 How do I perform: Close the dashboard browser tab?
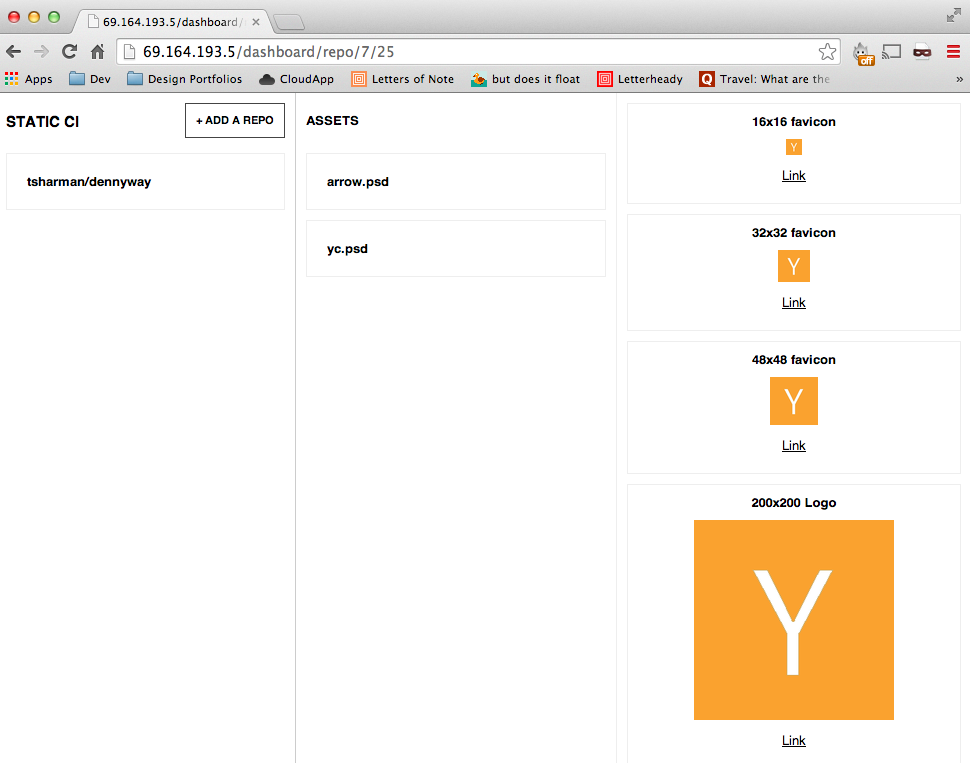click(x=255, y=22)
